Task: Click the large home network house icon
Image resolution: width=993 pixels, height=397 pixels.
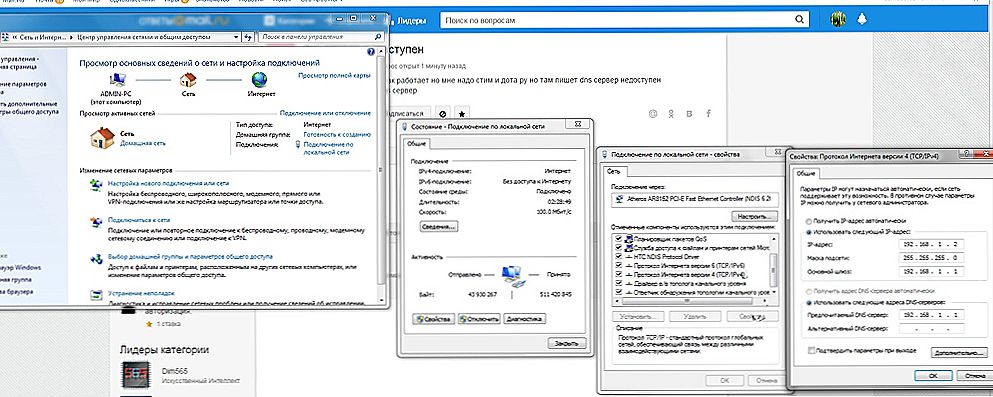Action: [102, 137]
